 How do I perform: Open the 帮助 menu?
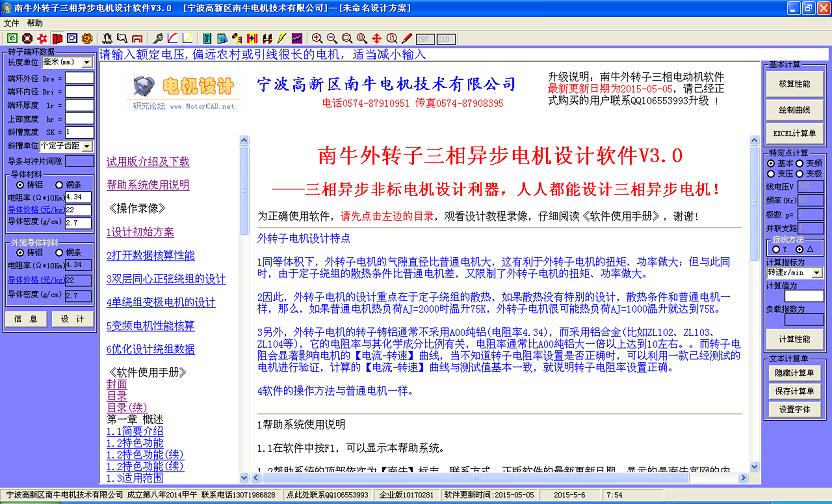point(34,22)
